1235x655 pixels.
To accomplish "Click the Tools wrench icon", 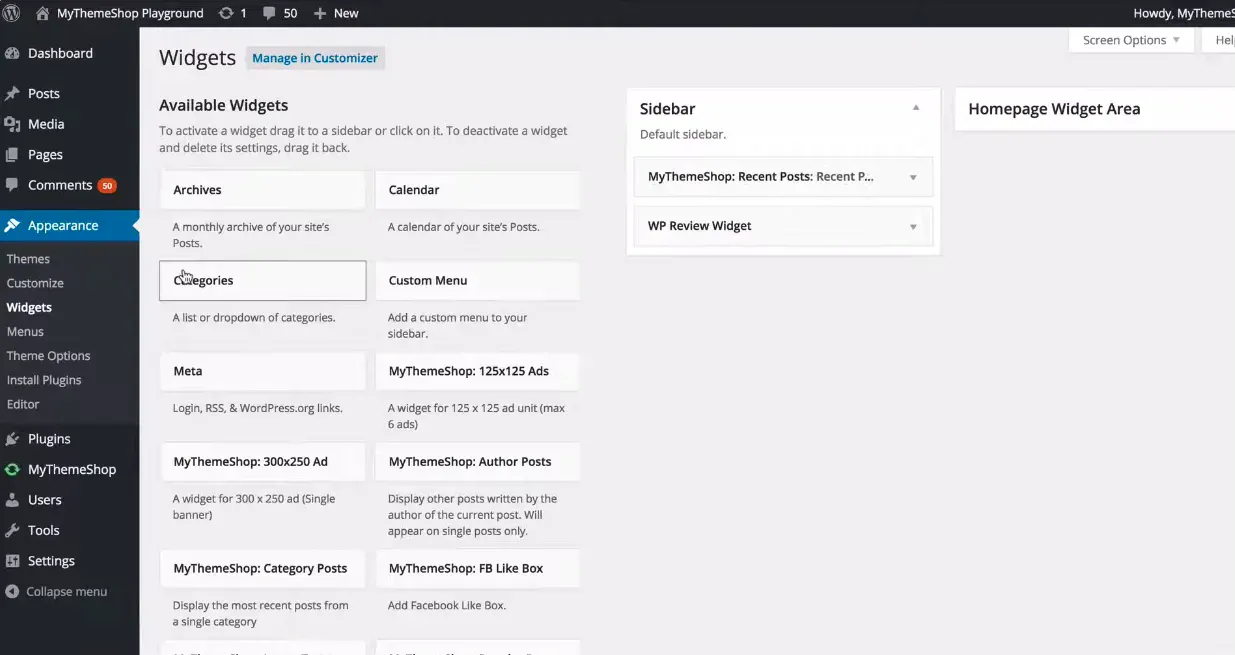I will click(x=12, y=530).
